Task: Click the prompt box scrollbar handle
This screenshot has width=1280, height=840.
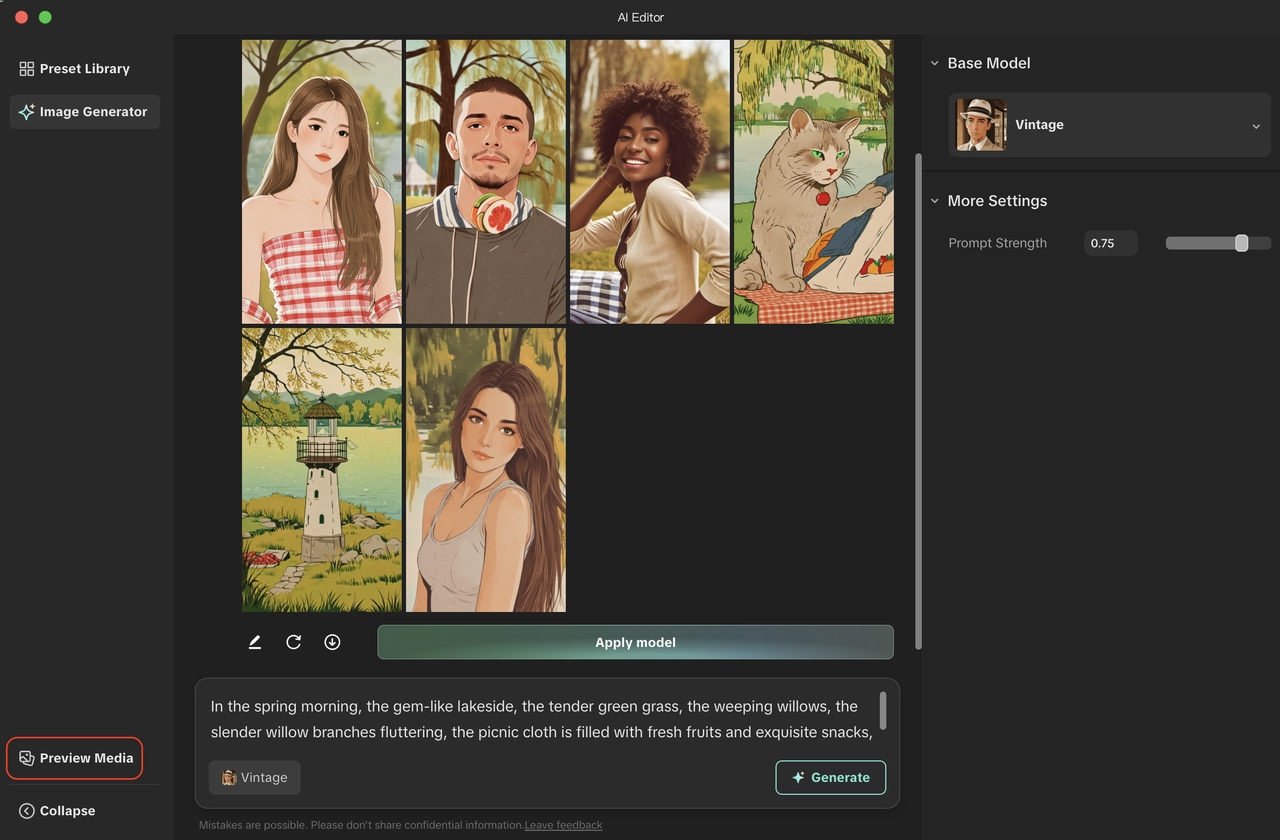Action: click(x=883, y=710)
